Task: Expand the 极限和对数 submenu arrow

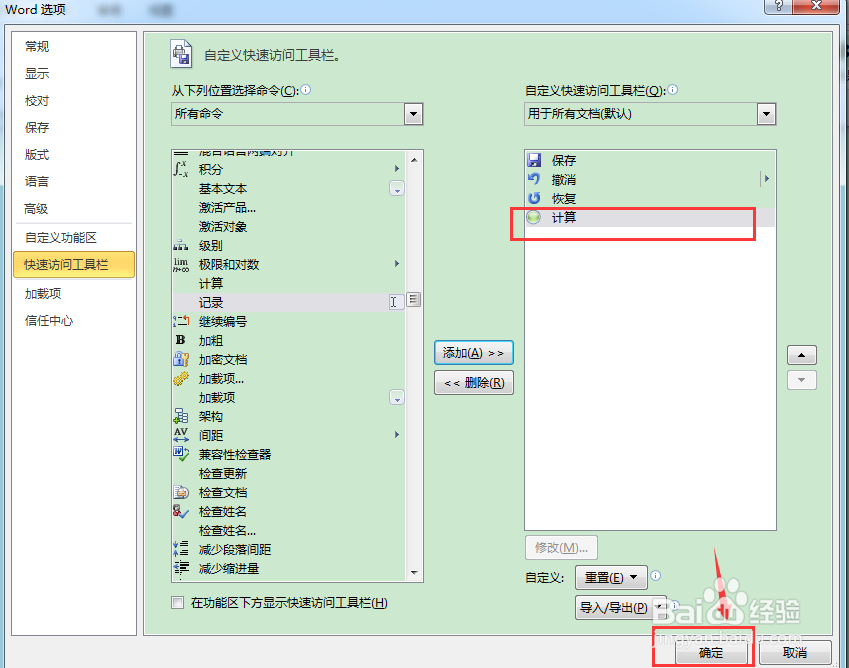Action: point(397,264)
